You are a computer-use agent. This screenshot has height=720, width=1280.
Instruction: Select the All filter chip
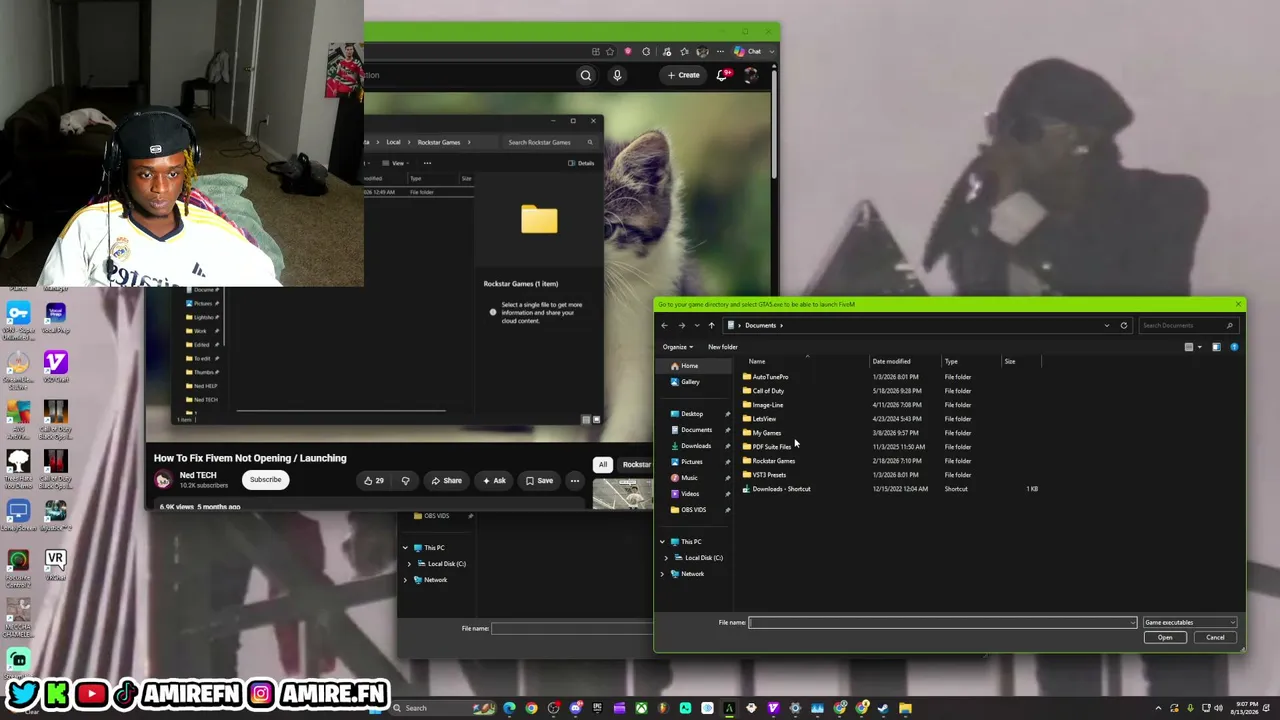pyautogui.click(x=603, y=465)
